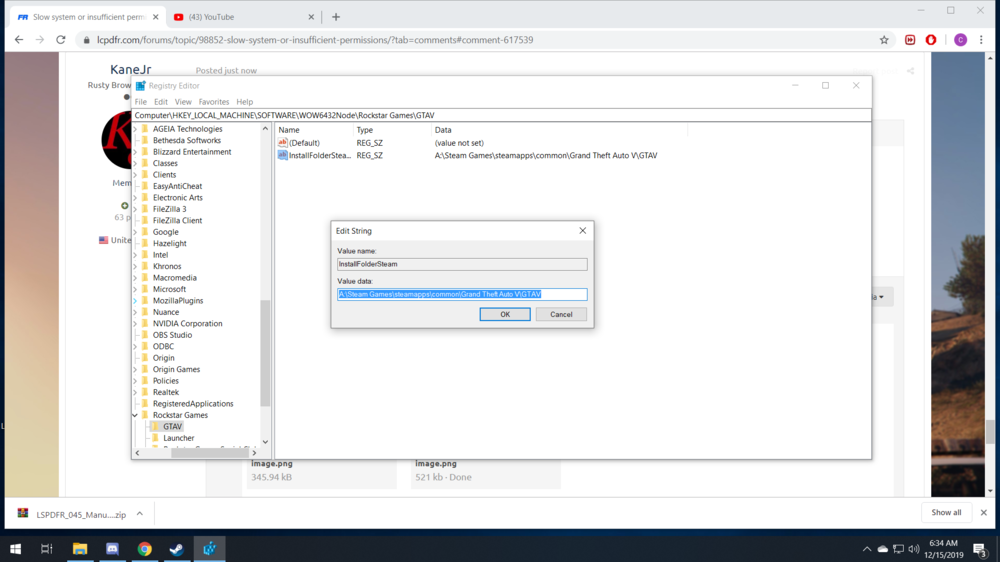This screenshot has width=1000, height=562.
Task: Open File Explorer in the taskbar
Action: 80,549
